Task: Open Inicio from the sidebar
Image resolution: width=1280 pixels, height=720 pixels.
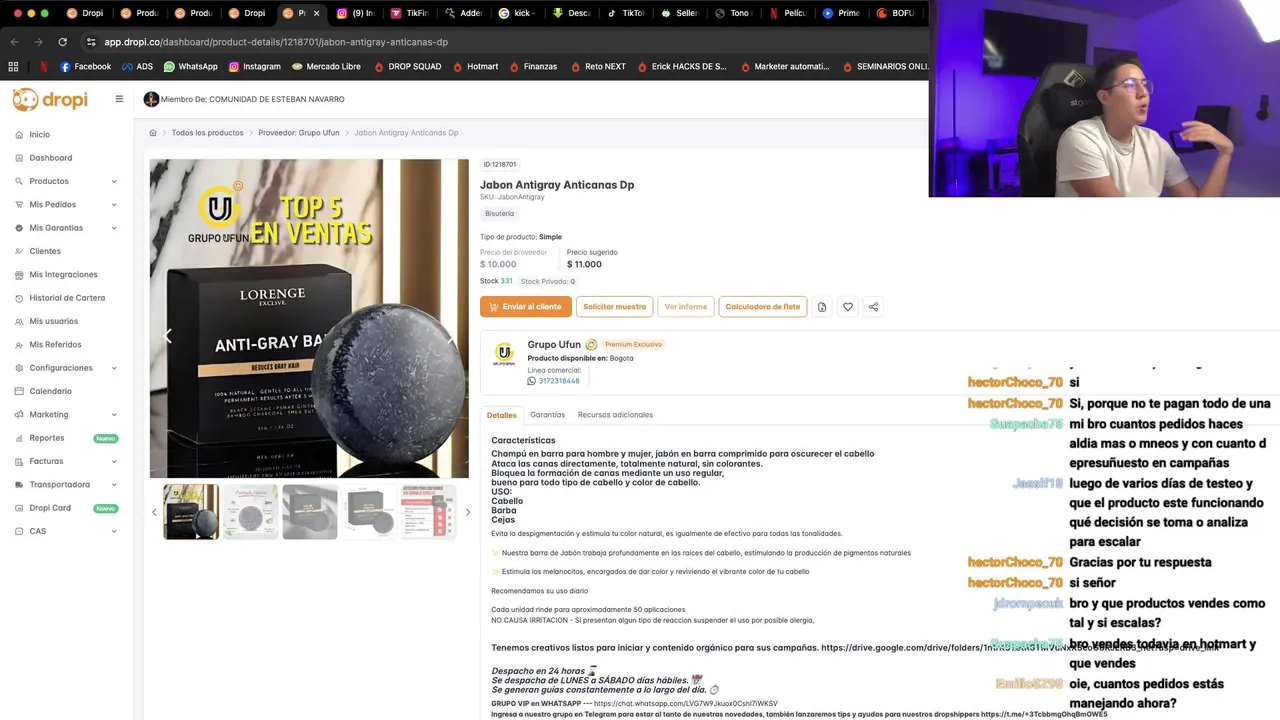Action: pyautogui.click(x=39, y=134)
